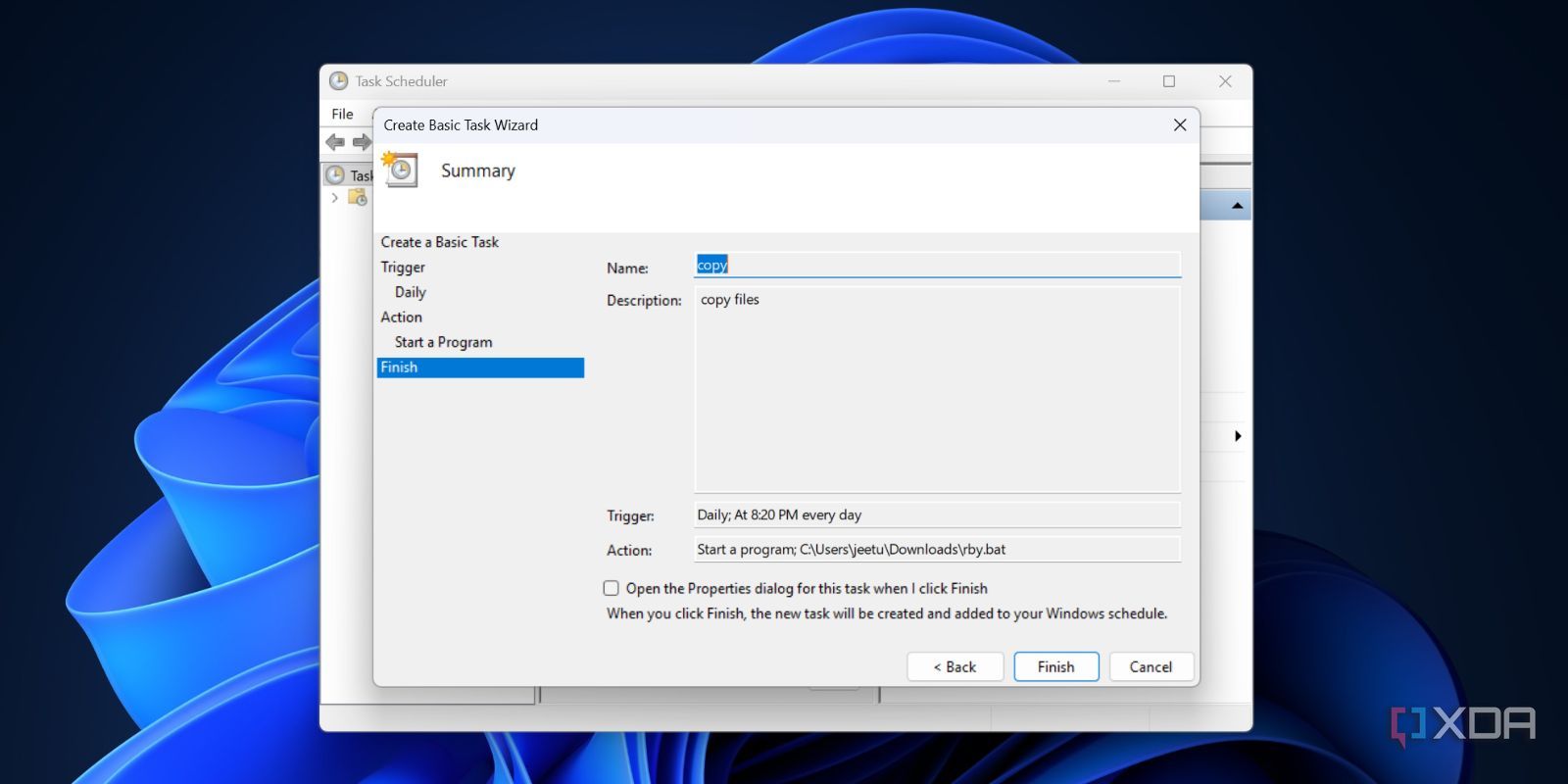Click the Action: label beside the program path
The width and height of the screenshot is (1568, 784).
(x=629, y=550)
